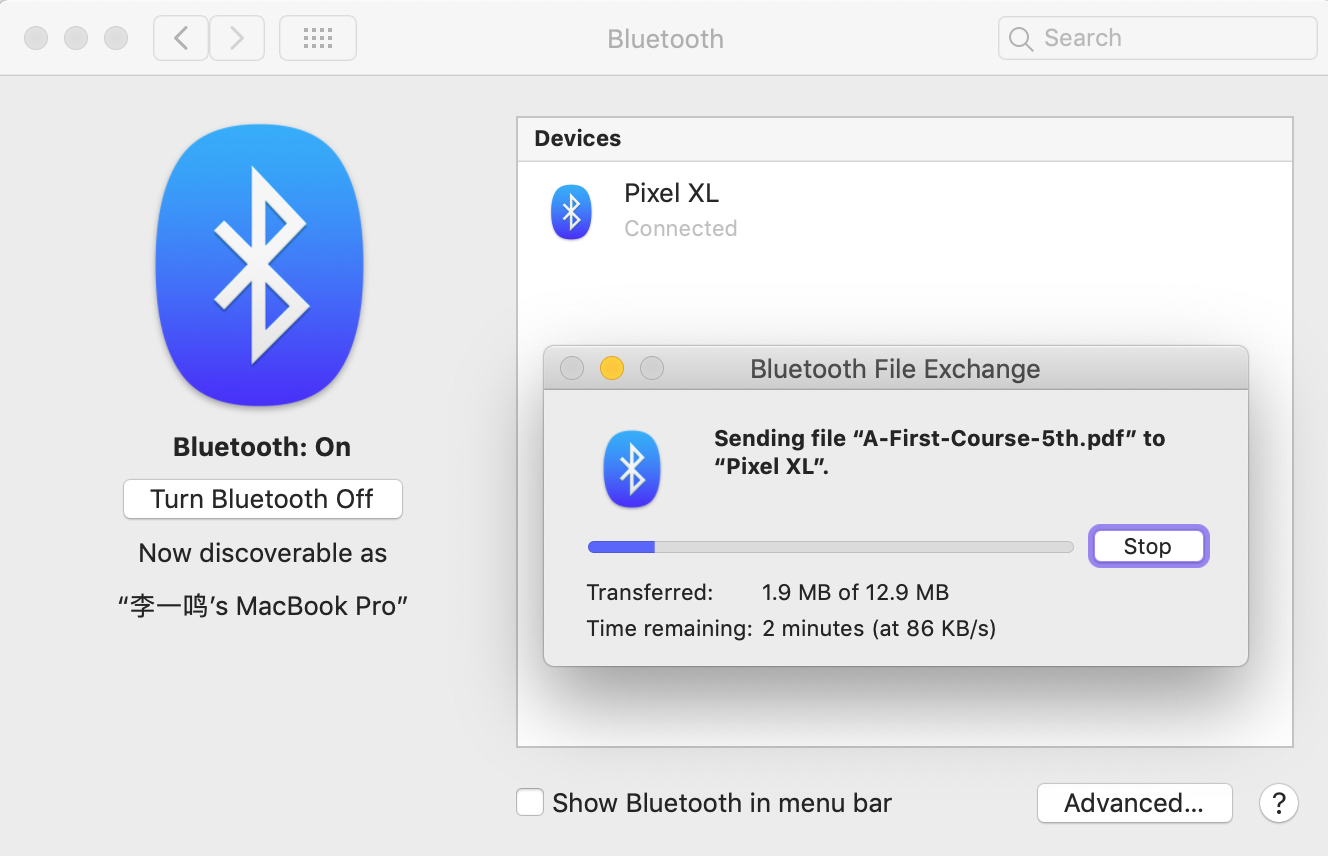Click the zoom button of Bluetooth File Exchange
The width and height of the screenshot is (1328, 856).
[652, 369]
